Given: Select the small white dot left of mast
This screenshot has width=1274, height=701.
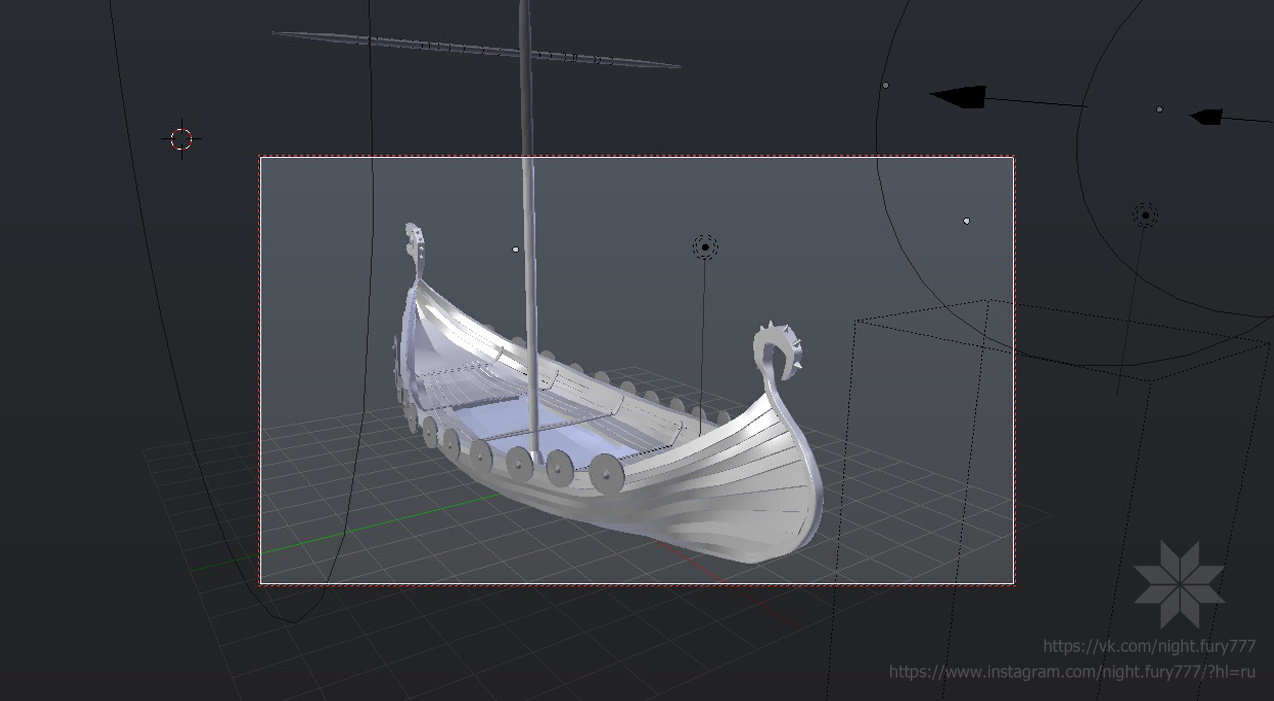Looking at the screenshot, I should point(516,249).
